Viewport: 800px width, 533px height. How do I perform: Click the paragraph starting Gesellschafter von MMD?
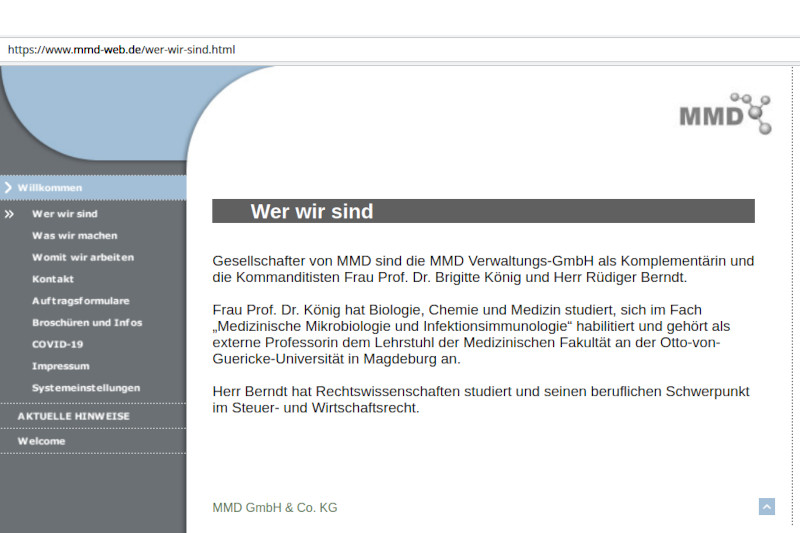point(483,269)
